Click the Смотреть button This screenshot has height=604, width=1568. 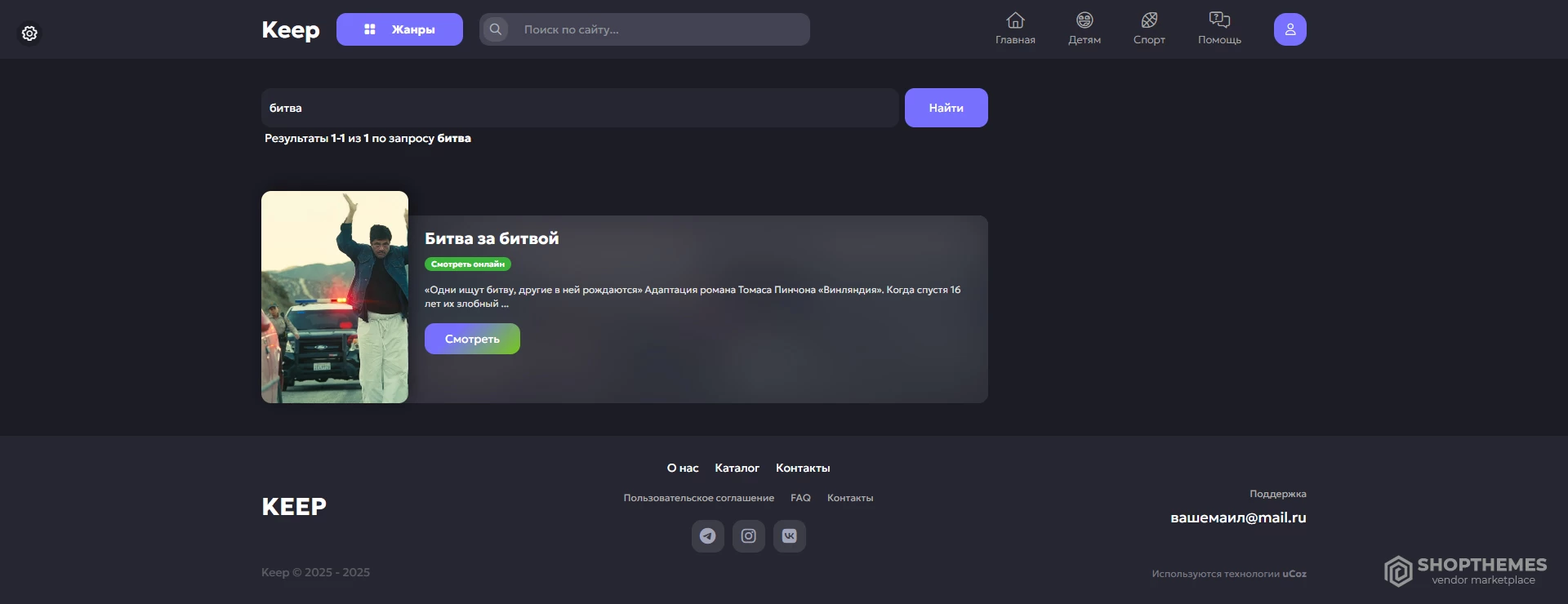tap(472, 339)
